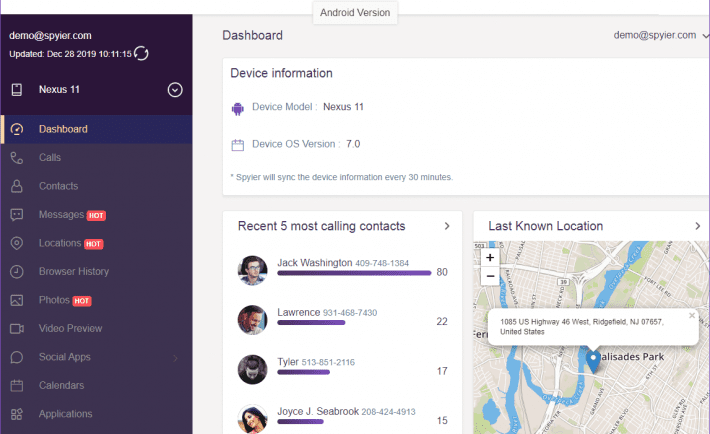Open the demo@spyier.com account dropdown at top right

click(x=661, y=35)
